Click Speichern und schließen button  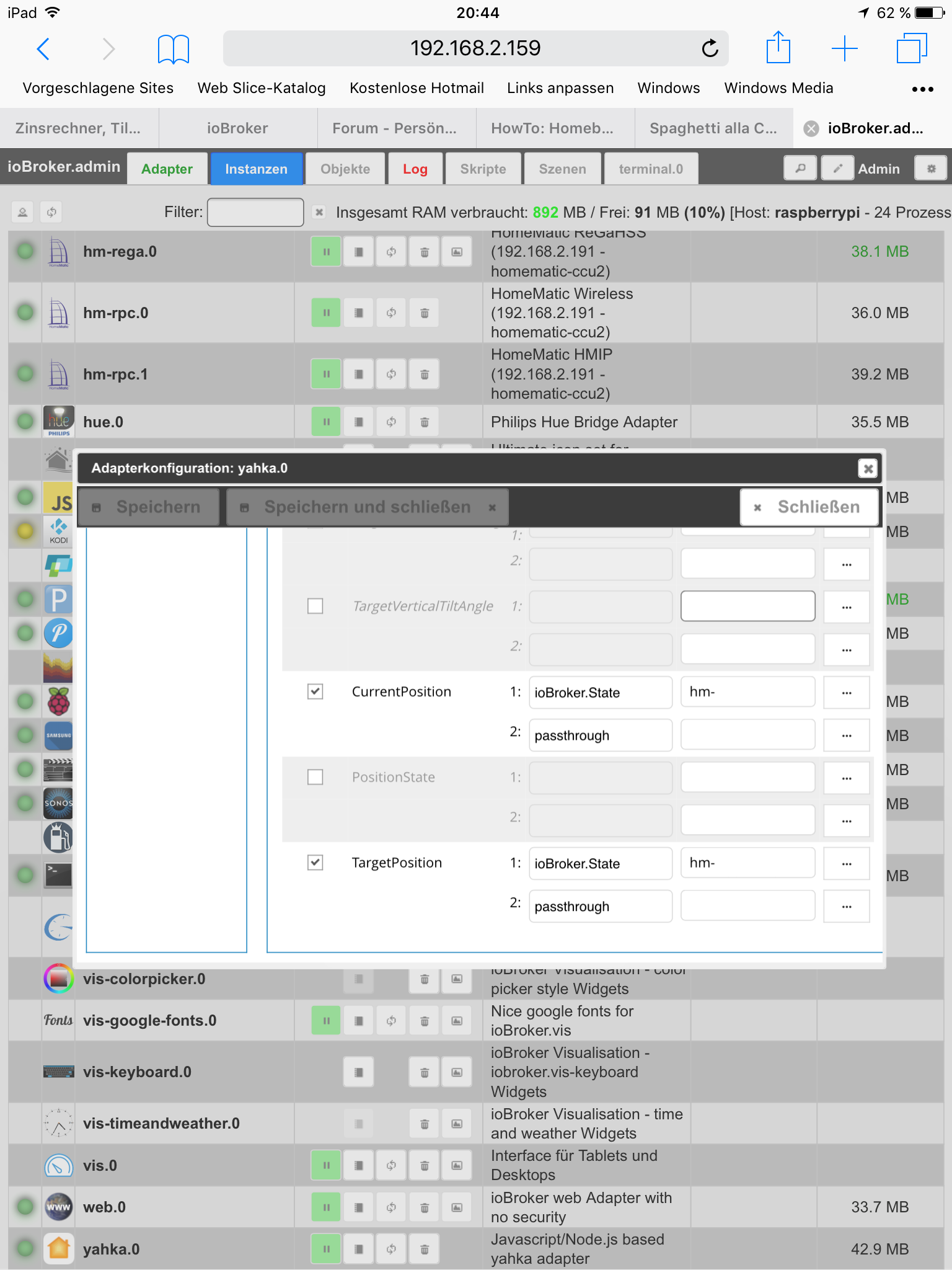click(368, 507)
